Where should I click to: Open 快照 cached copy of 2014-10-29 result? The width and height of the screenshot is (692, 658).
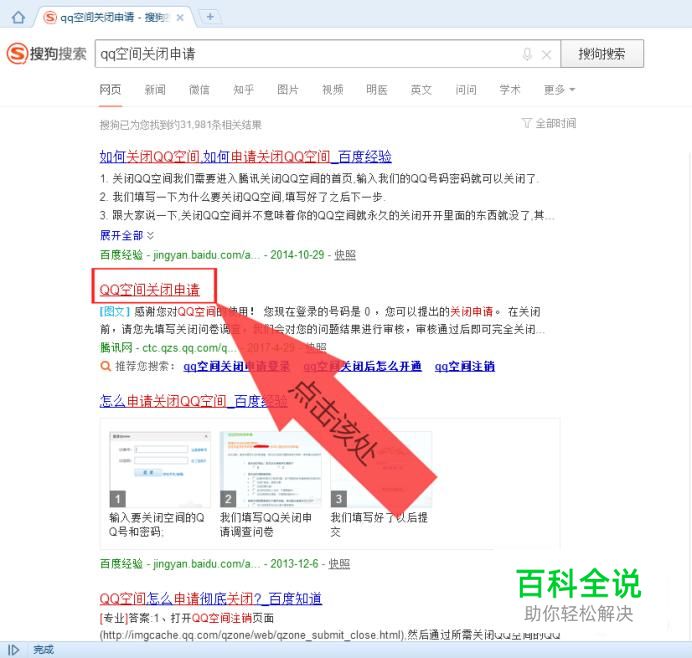pyautogui.click(x=345, y=255)
